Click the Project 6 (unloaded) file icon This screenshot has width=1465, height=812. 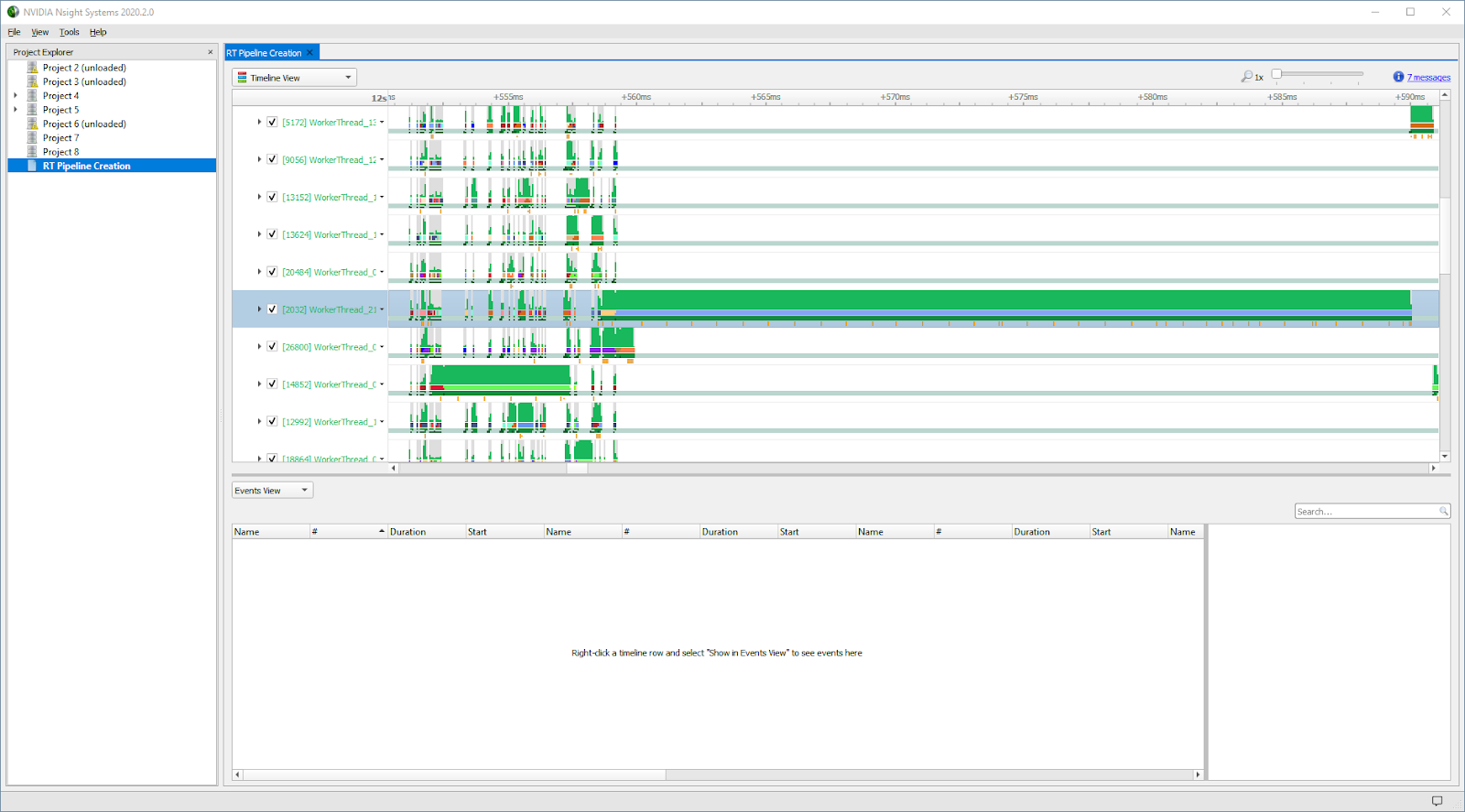[33, 124]
